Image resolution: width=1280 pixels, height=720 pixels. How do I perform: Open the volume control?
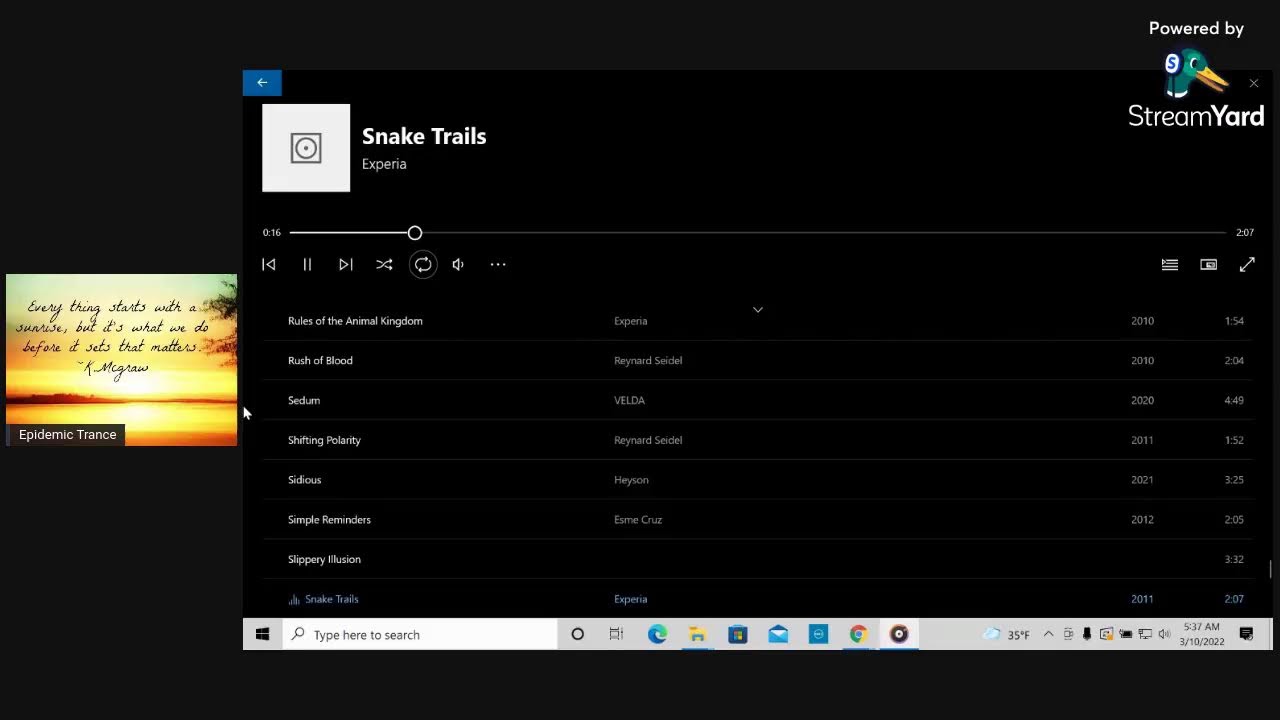(458, 265)
